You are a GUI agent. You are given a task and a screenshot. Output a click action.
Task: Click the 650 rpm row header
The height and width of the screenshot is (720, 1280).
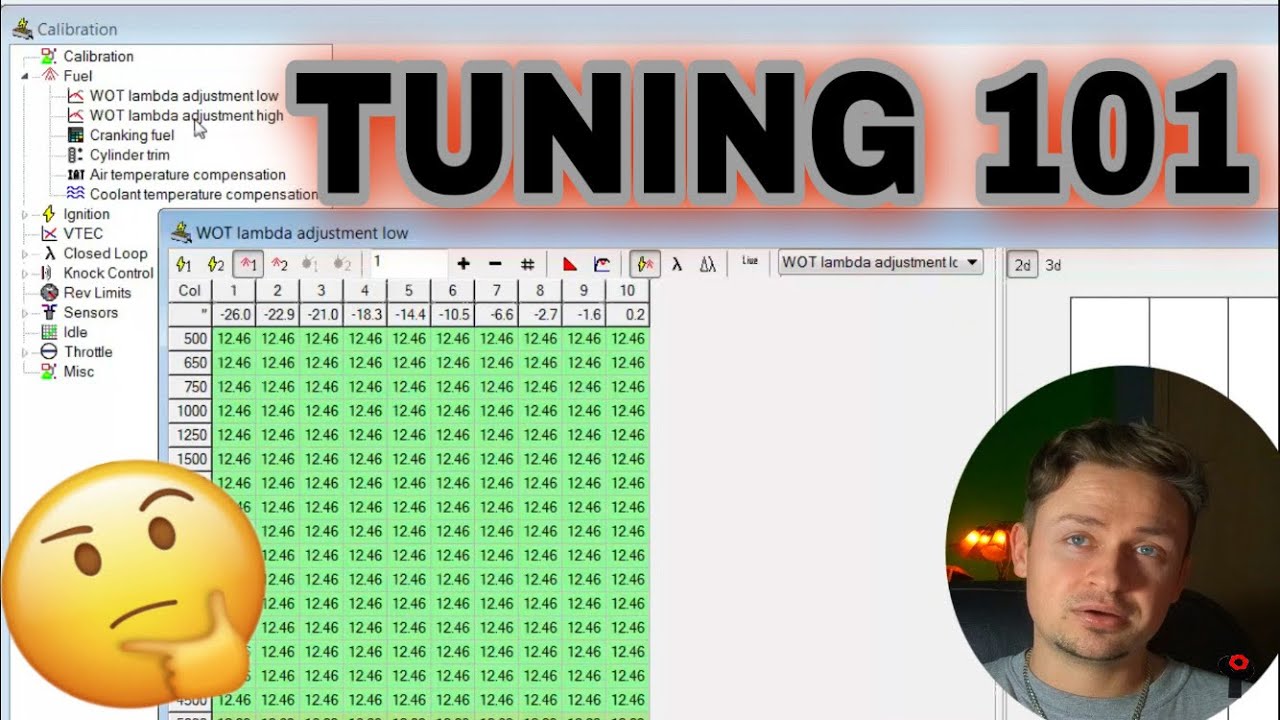tap(190, 363)
